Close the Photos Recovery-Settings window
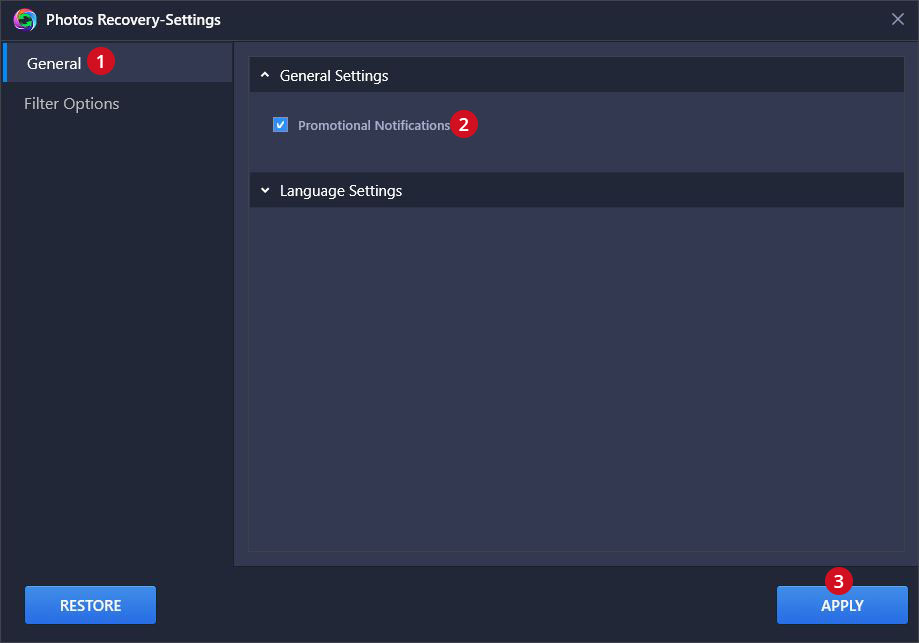This screenshot has width=919, height=643. [x=897, y=19]
